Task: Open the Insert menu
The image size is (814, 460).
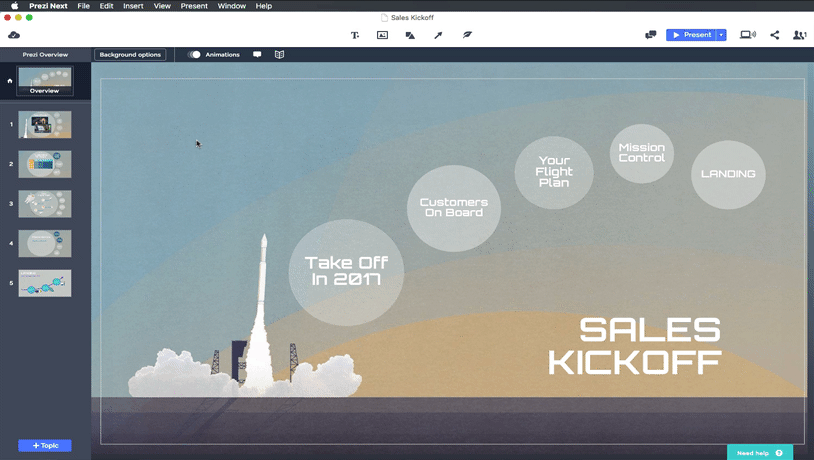Action: pyautogui.click(x=133, y=6)
